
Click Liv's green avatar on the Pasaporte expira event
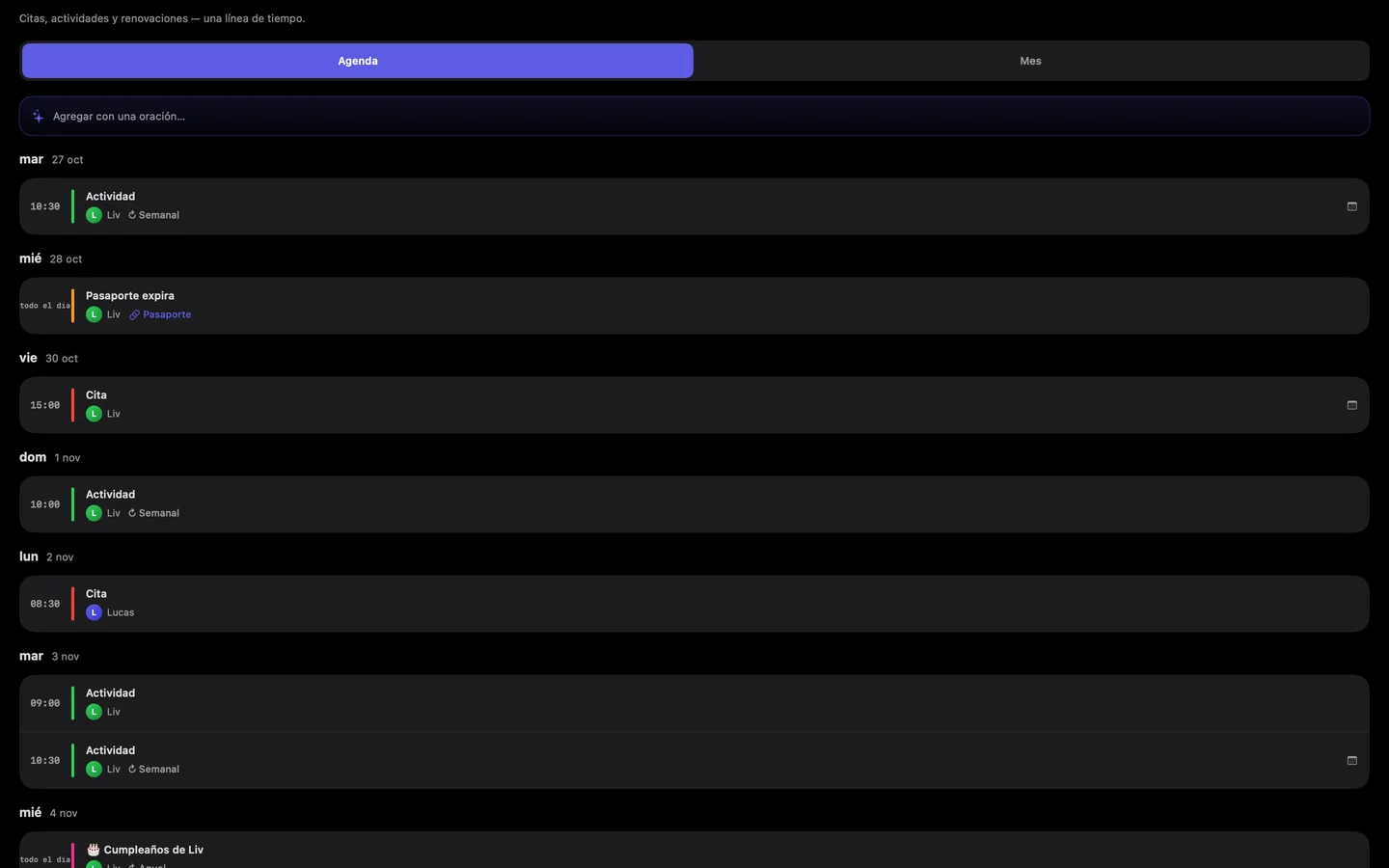94,314
